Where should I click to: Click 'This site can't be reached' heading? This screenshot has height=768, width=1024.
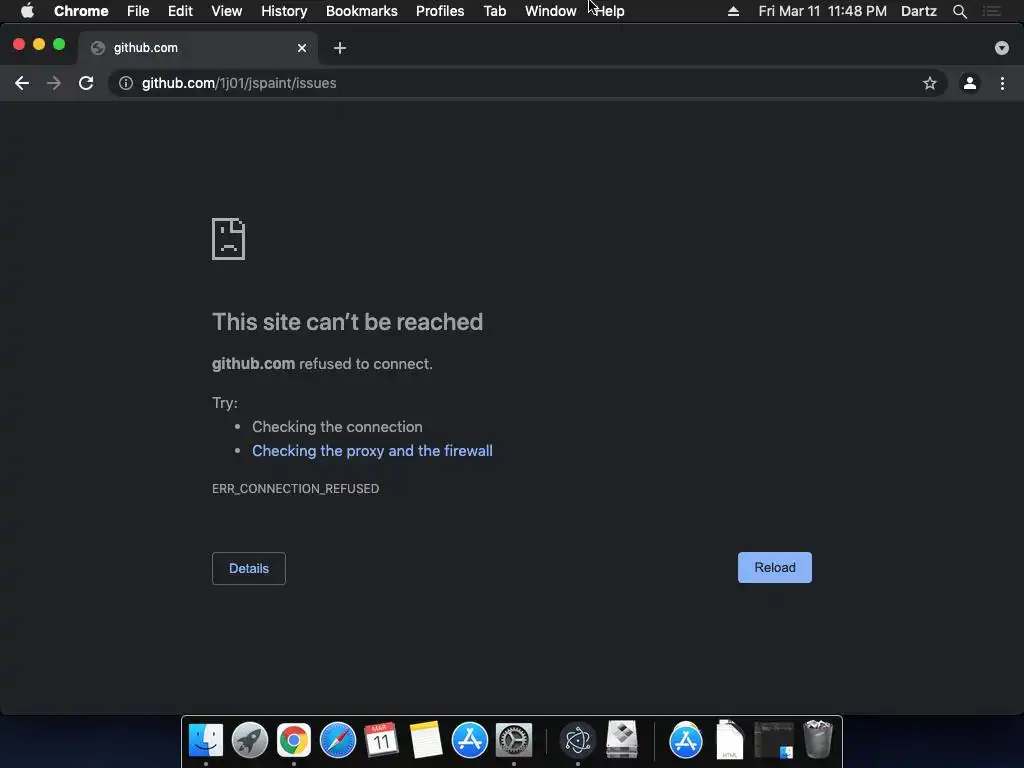pyautogui.click(x=347, y=321)
